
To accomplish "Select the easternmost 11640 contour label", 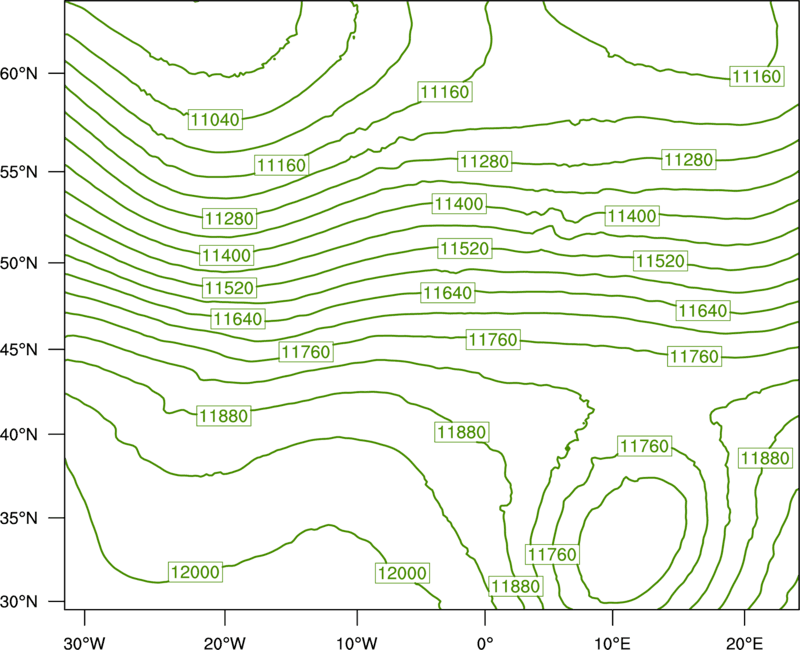I will click(x=703, y=310).
